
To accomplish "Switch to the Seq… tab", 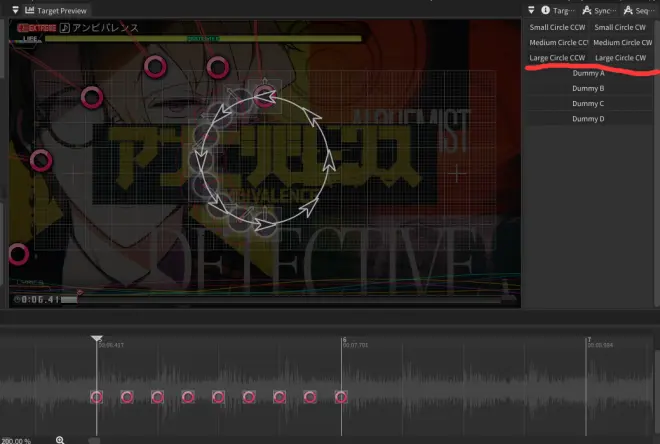I will click(x=639, y=11).
